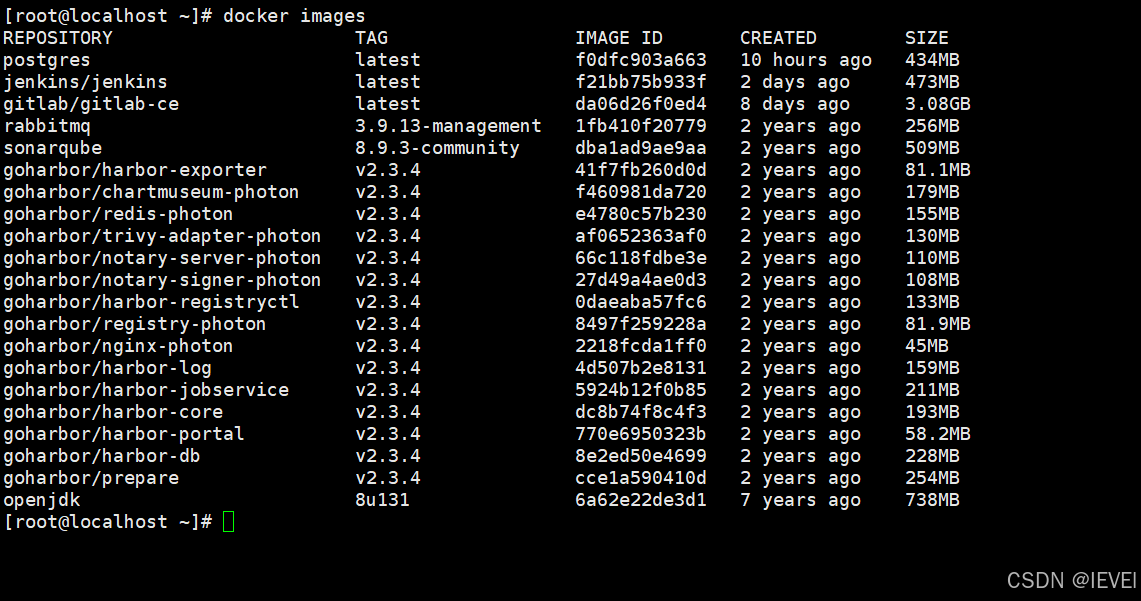Click image ID '41f7fb260d0d'
The height and width of the screenshot is (601, 1141).
pyautogui.click(x=641, y=170)
